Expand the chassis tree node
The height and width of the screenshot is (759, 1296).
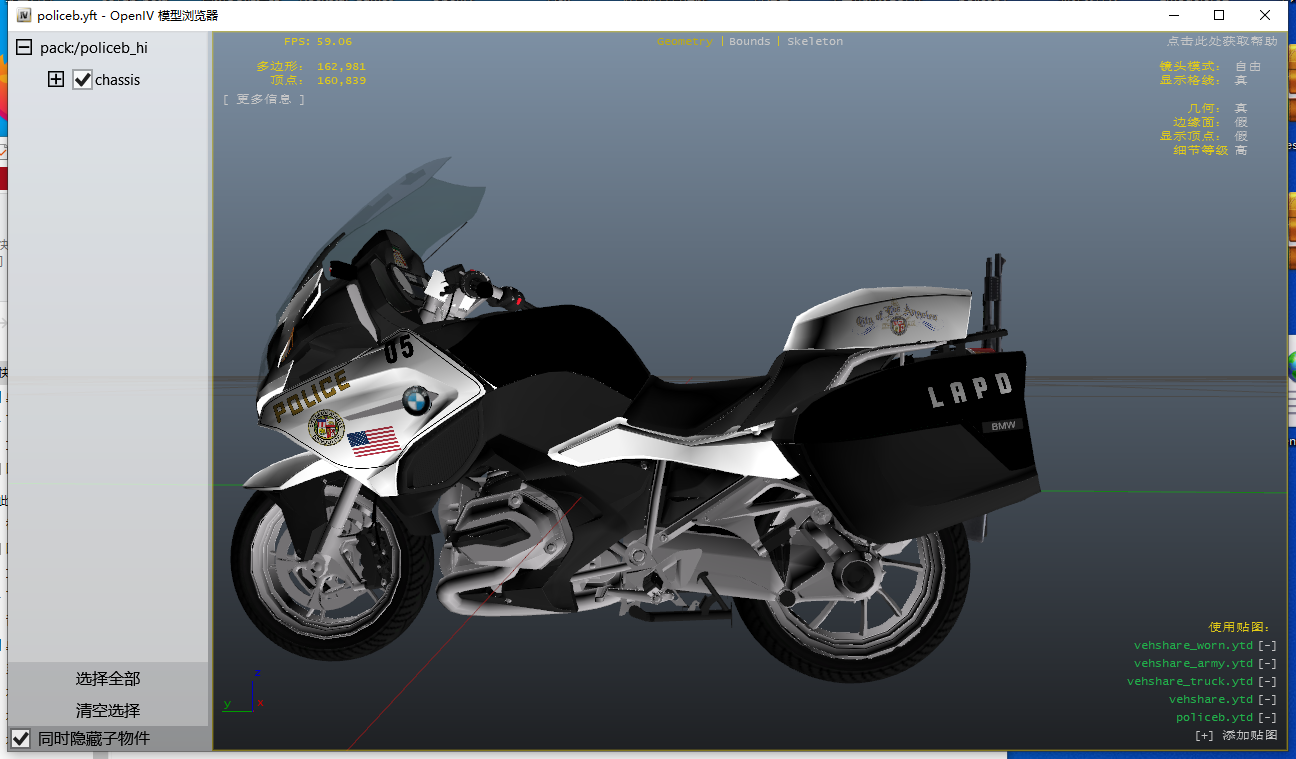(56, 80)
